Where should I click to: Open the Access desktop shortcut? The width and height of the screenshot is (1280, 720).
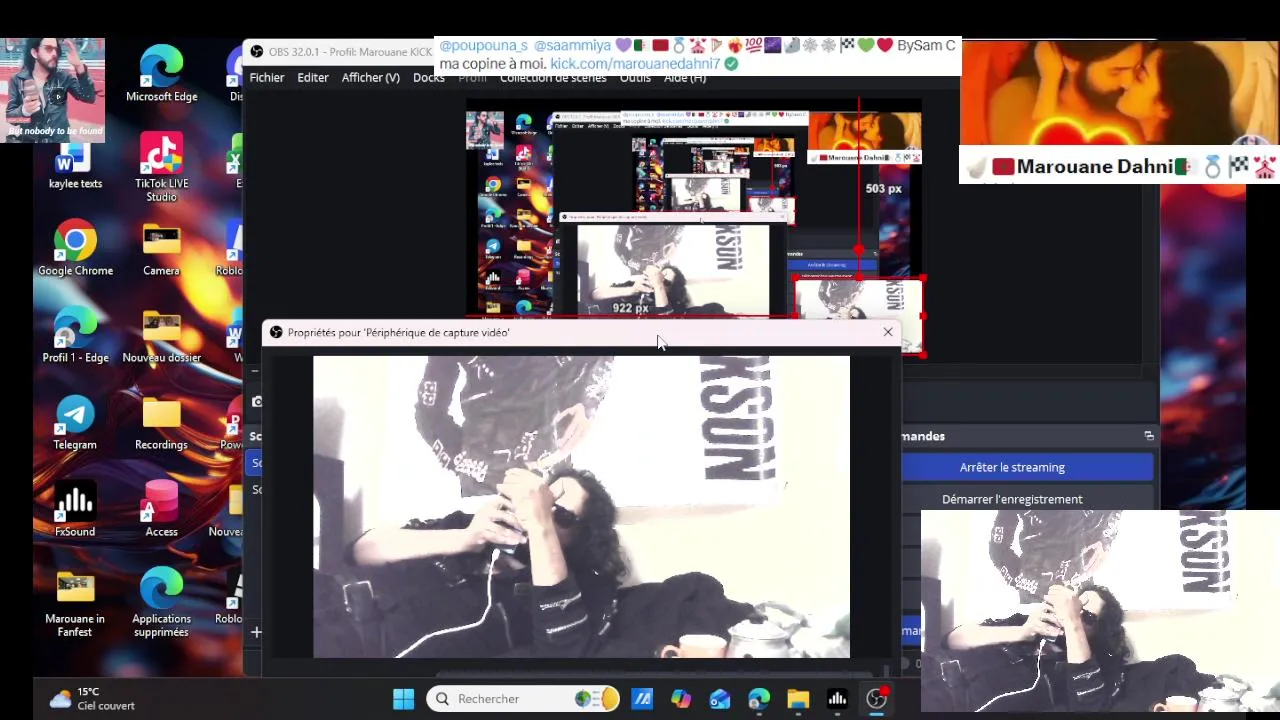click(161, 509)
